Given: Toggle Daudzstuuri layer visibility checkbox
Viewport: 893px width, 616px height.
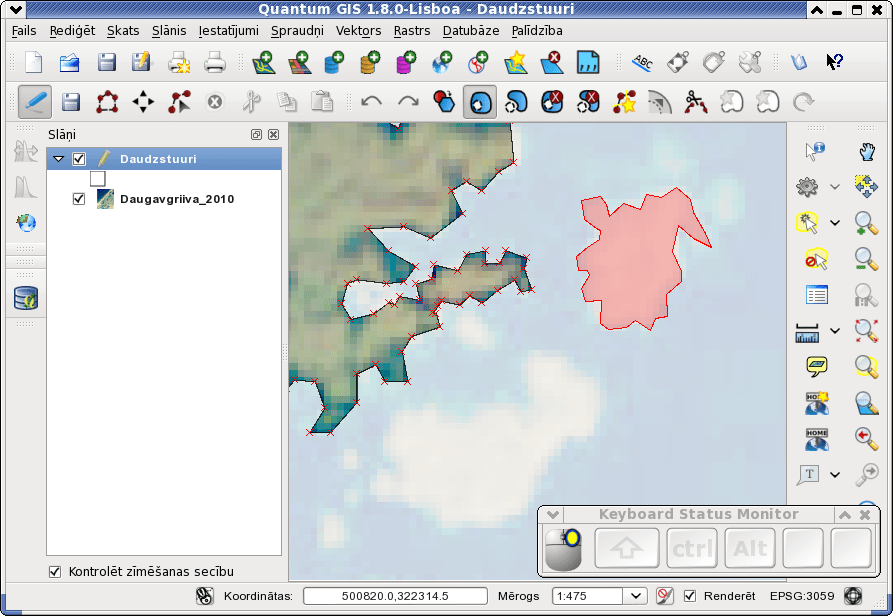Looking at the screenshot, I should [x=79, y=159].
